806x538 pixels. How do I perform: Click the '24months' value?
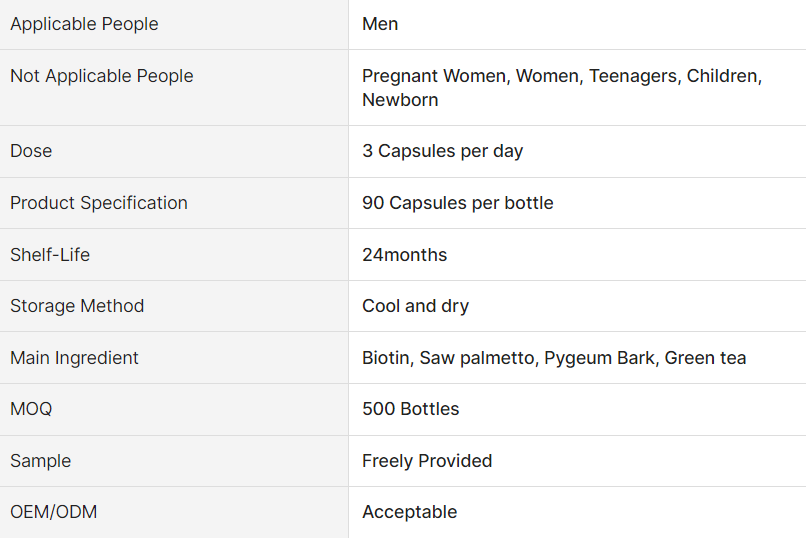click(x=404, y=255)
